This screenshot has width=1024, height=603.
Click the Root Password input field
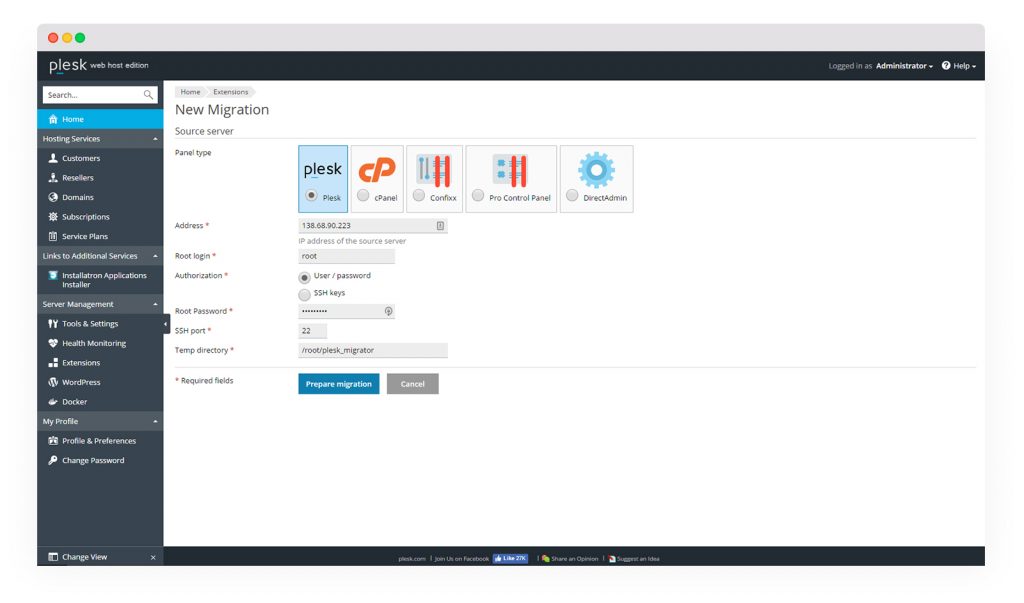coord(347,312)
